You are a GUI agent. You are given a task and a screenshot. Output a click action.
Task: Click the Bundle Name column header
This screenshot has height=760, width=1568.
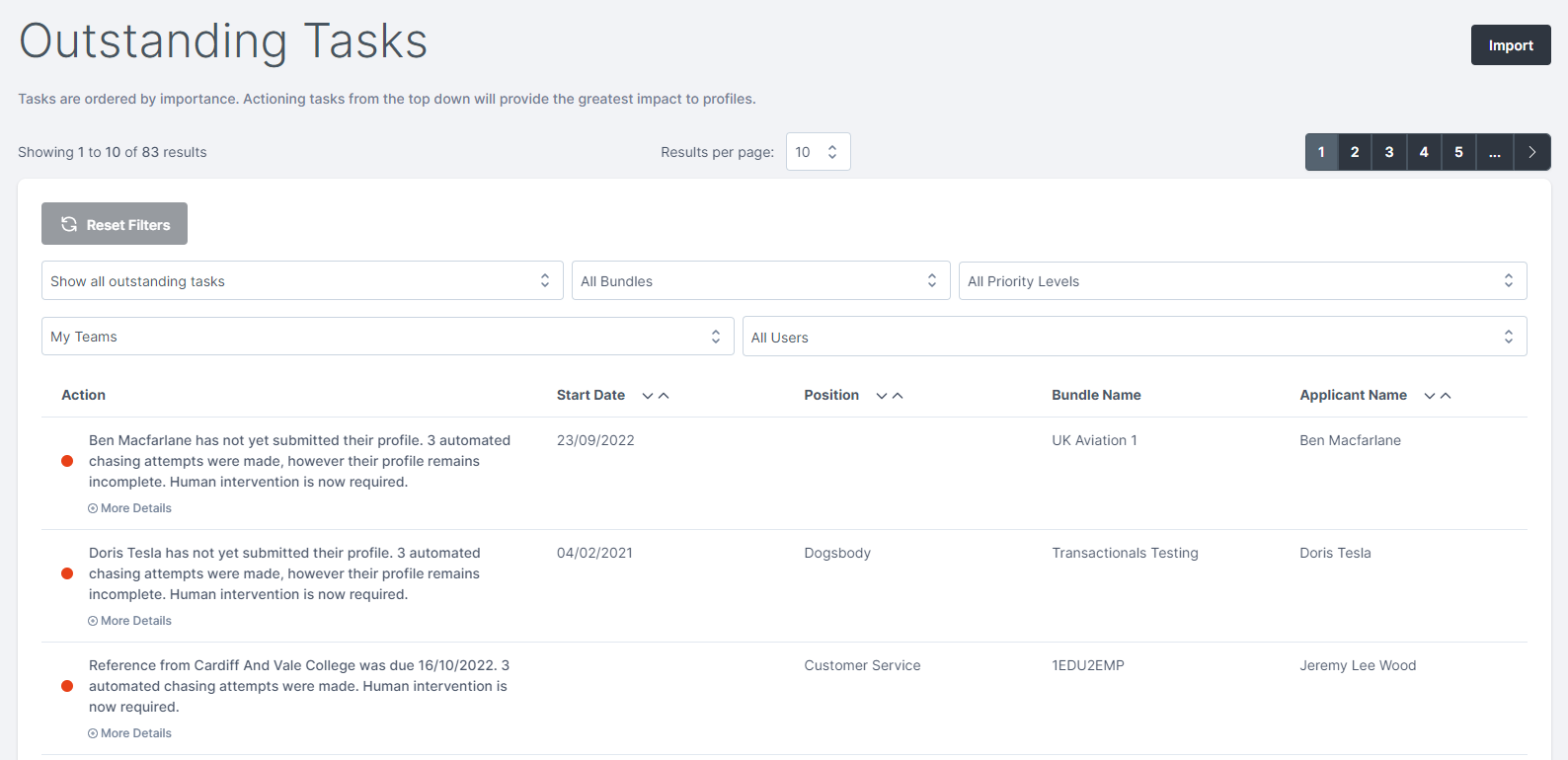1096,395
